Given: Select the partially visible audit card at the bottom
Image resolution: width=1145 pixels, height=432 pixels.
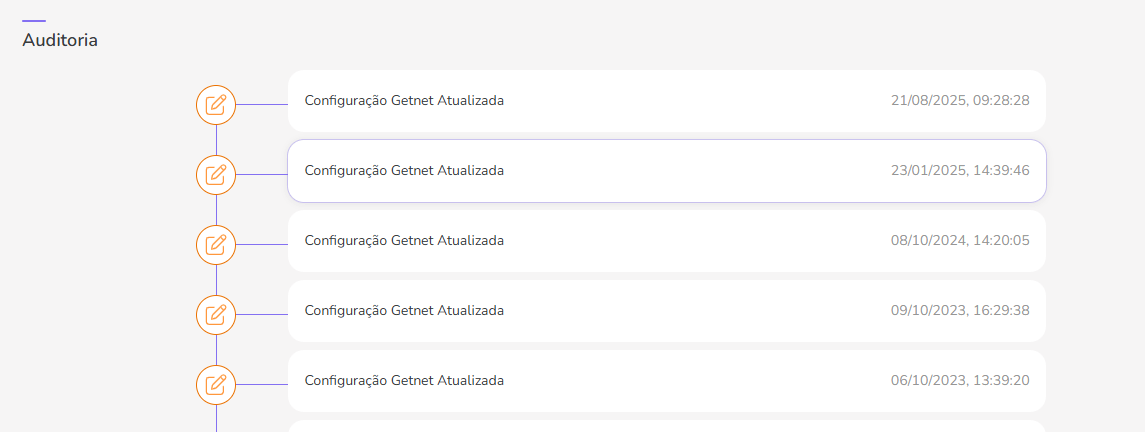Looking at the screenshot, I should click(666, 426).
